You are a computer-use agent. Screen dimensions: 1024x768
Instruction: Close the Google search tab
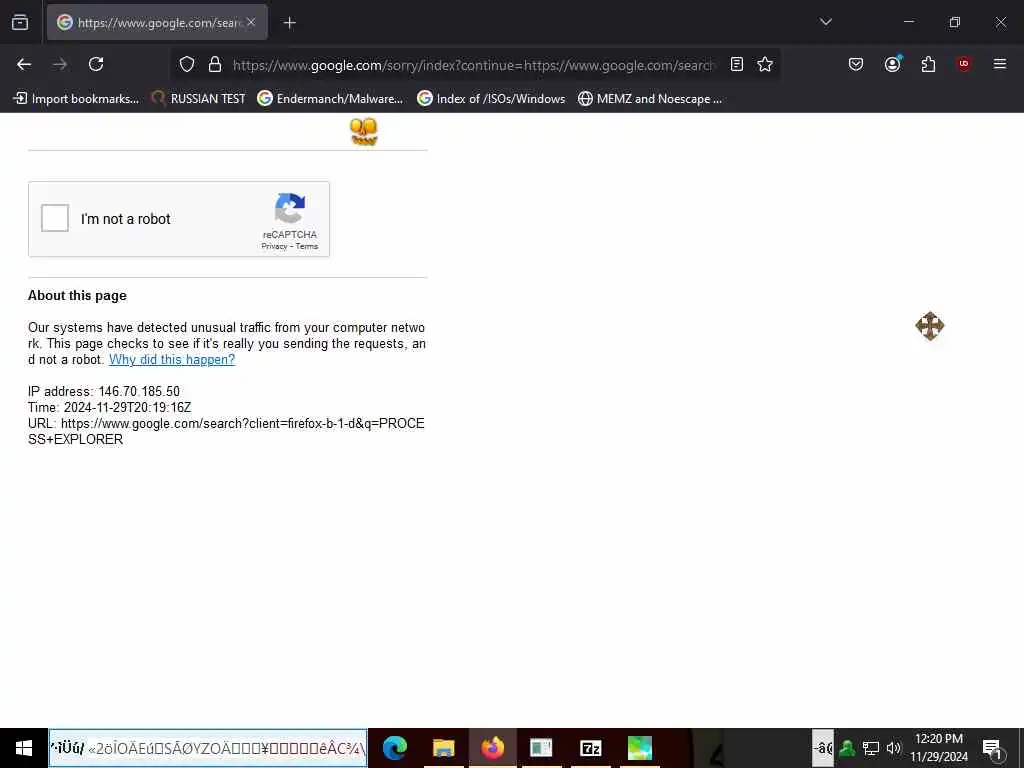251,22
